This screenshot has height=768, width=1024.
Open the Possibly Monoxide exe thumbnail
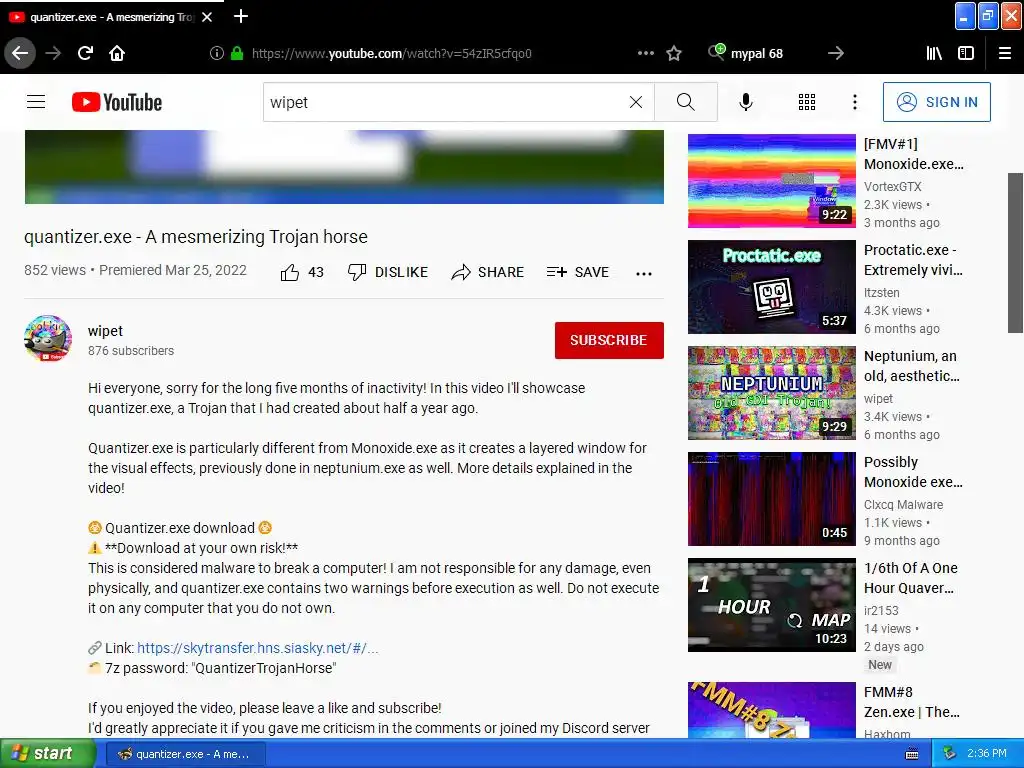772,499
